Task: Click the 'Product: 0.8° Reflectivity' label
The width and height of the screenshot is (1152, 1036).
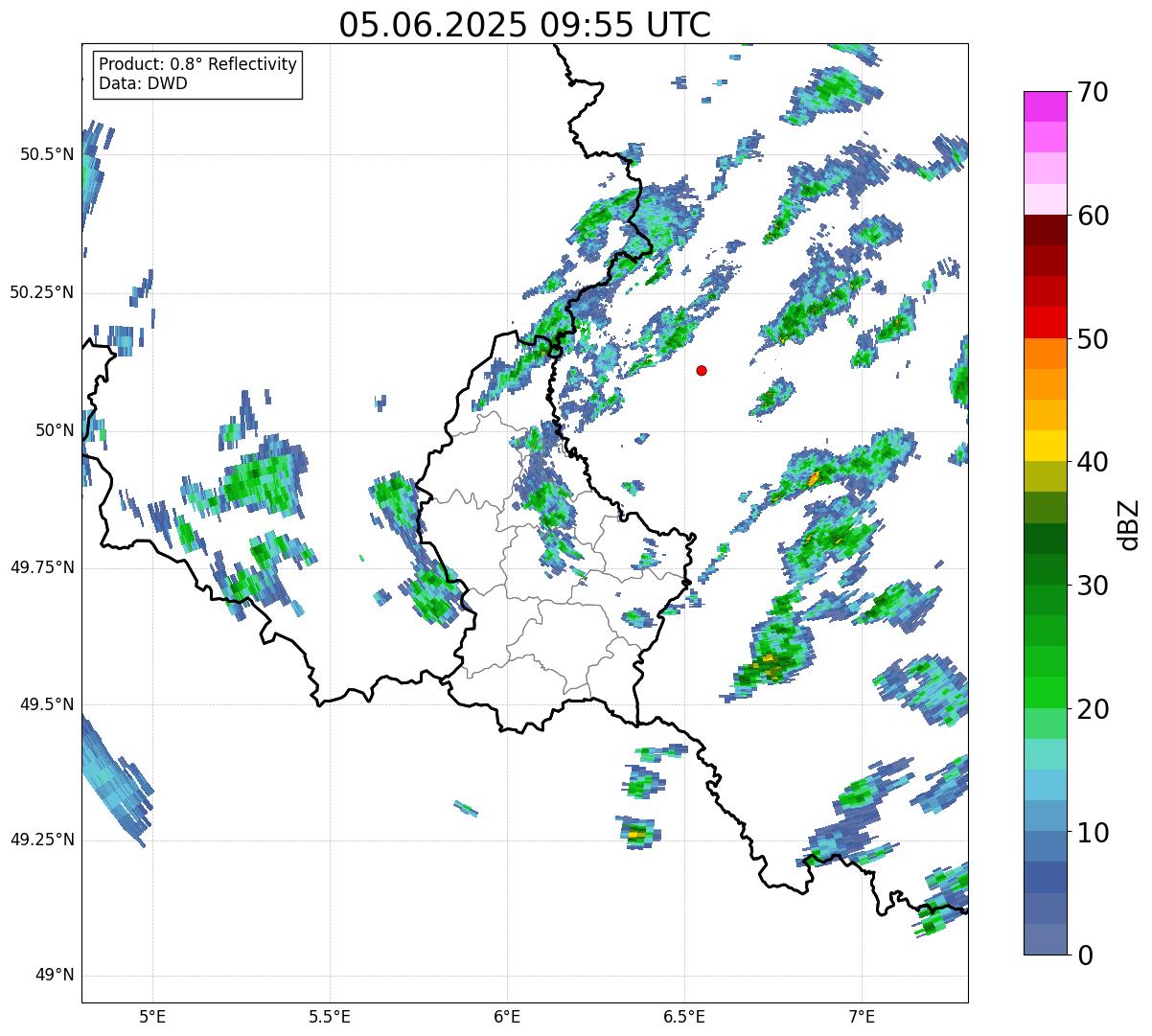Action: click(198, 64)
